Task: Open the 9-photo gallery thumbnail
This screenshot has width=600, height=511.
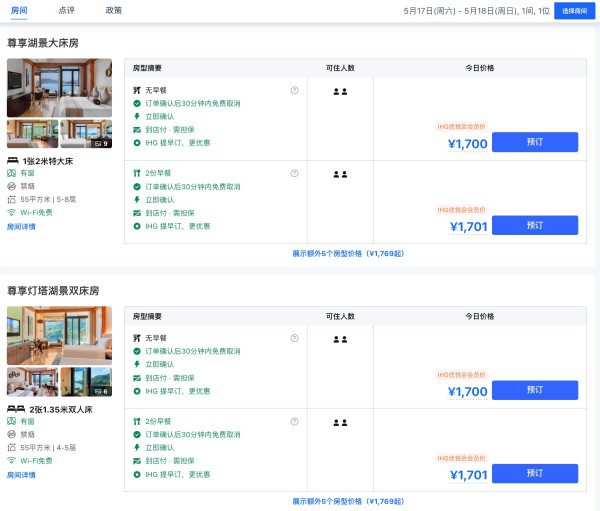Action: point(86,134)
